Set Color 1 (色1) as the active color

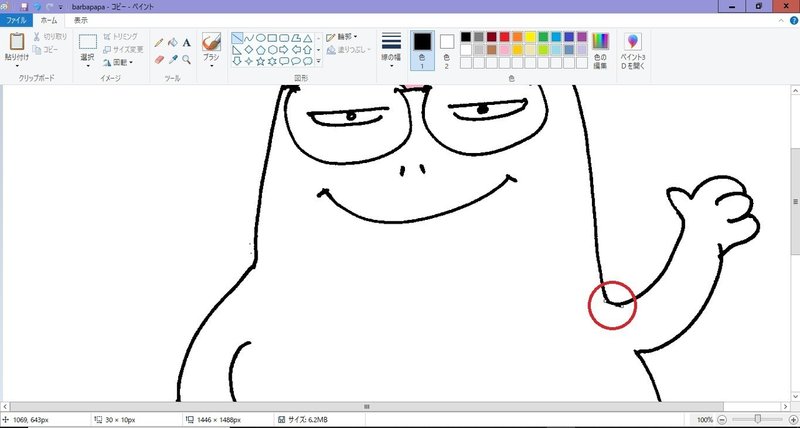point(422,50)
